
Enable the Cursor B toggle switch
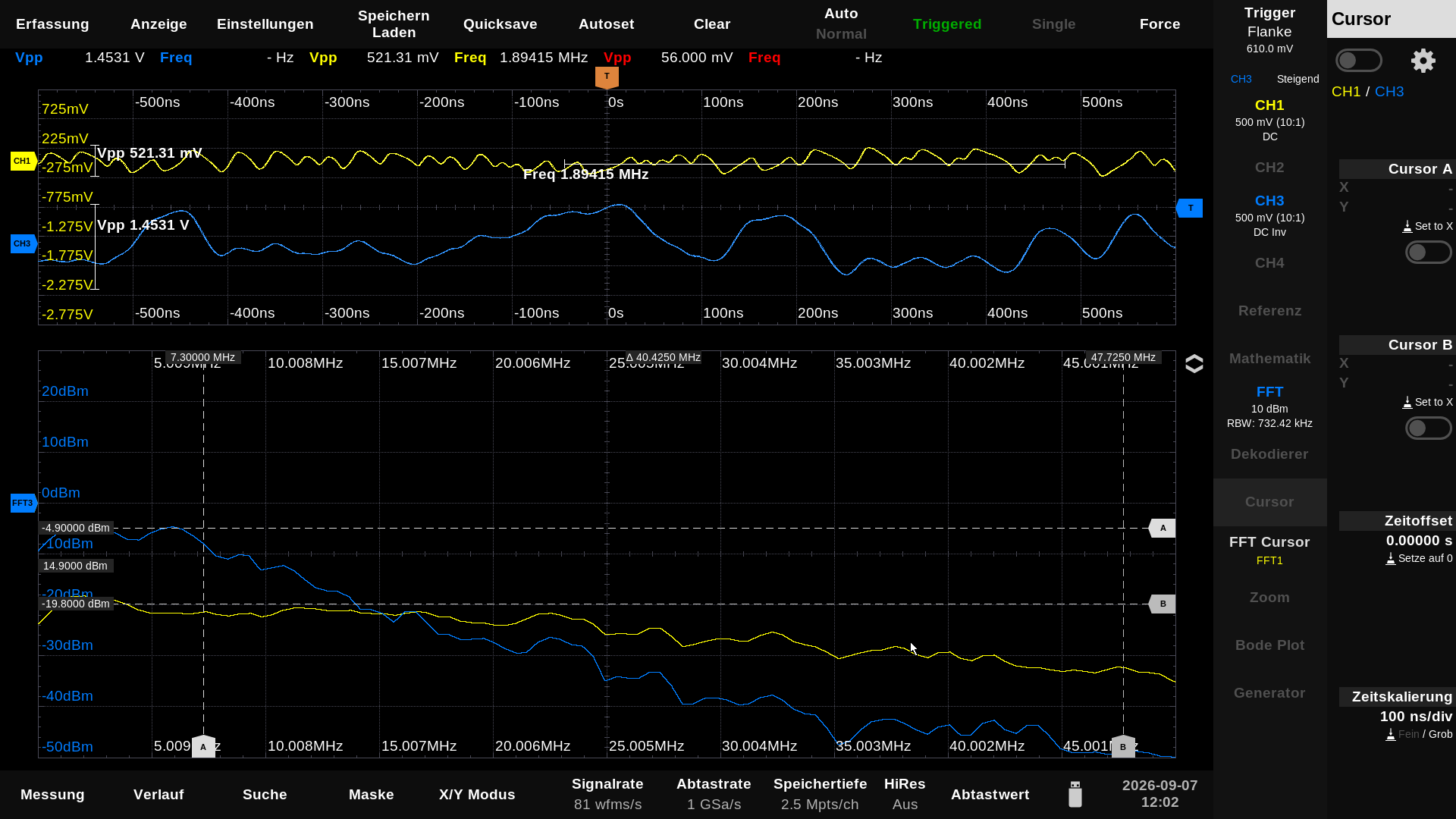click(1428, 428)
